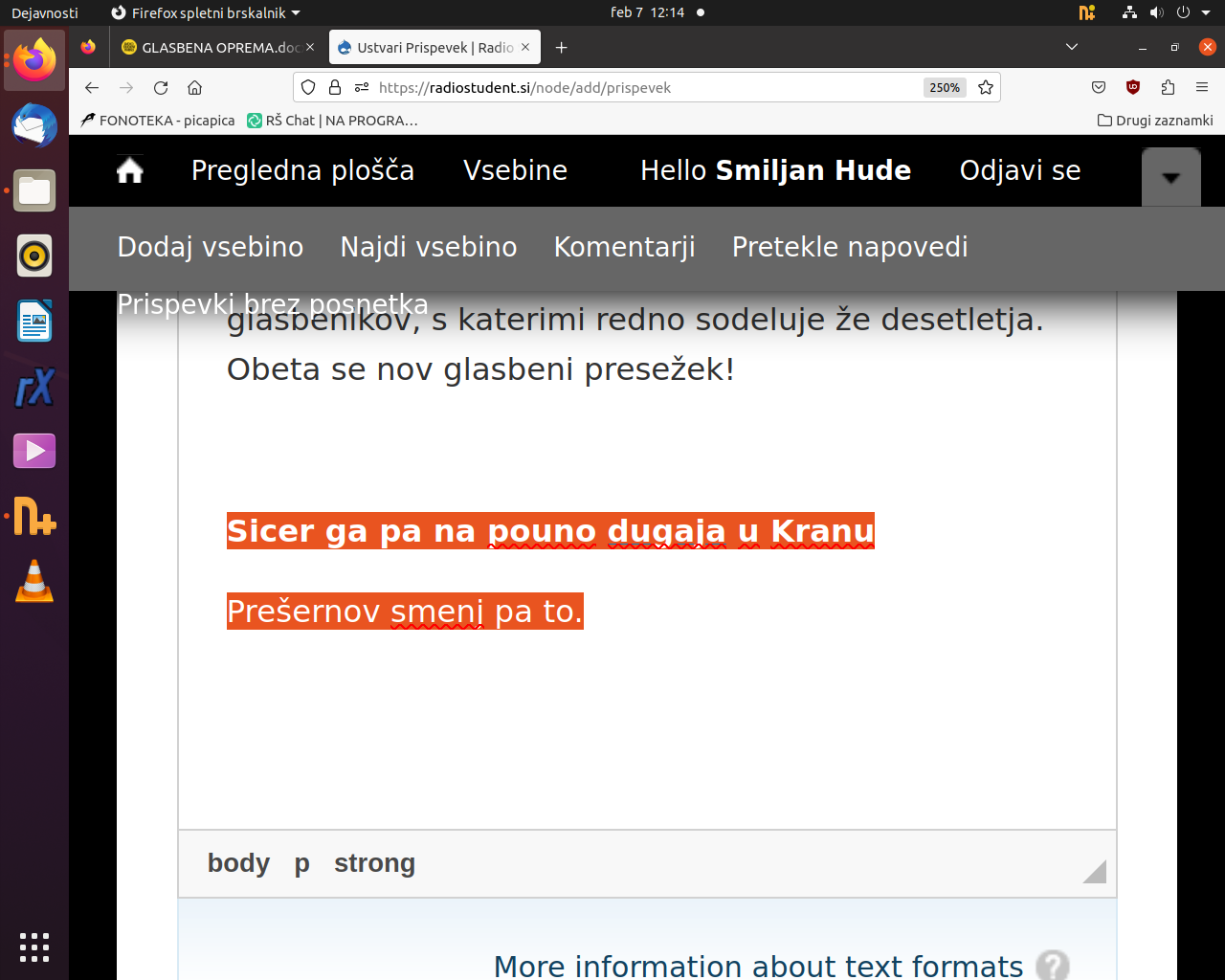Bookmark this page with star icon
This screenshot has height=980, width=1225.
coord(986,88)
